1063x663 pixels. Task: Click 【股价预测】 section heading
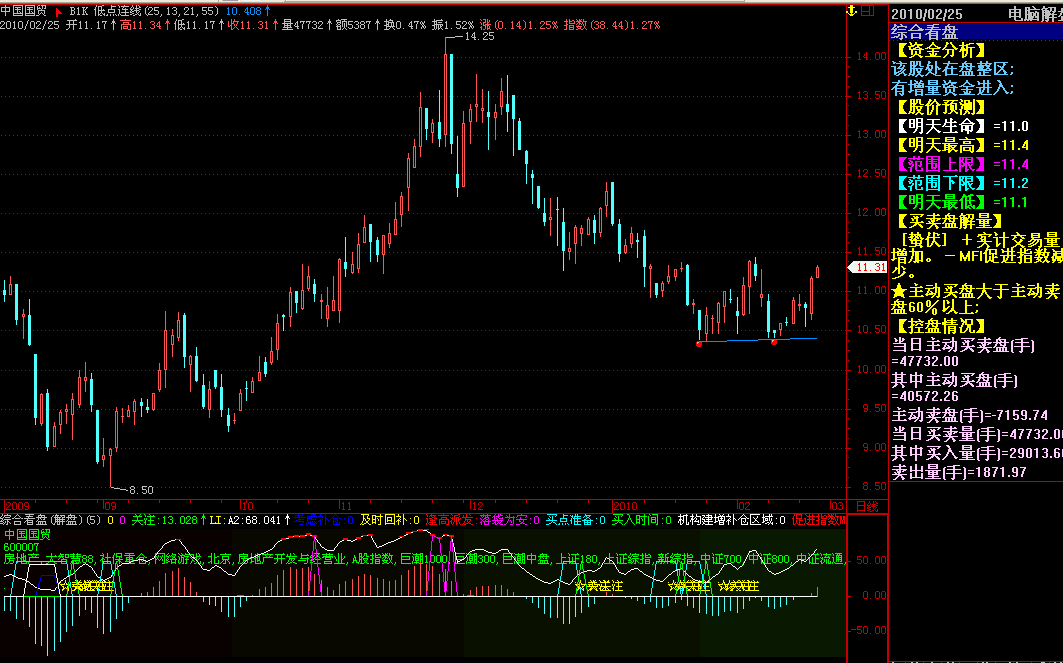pos(940,107)
